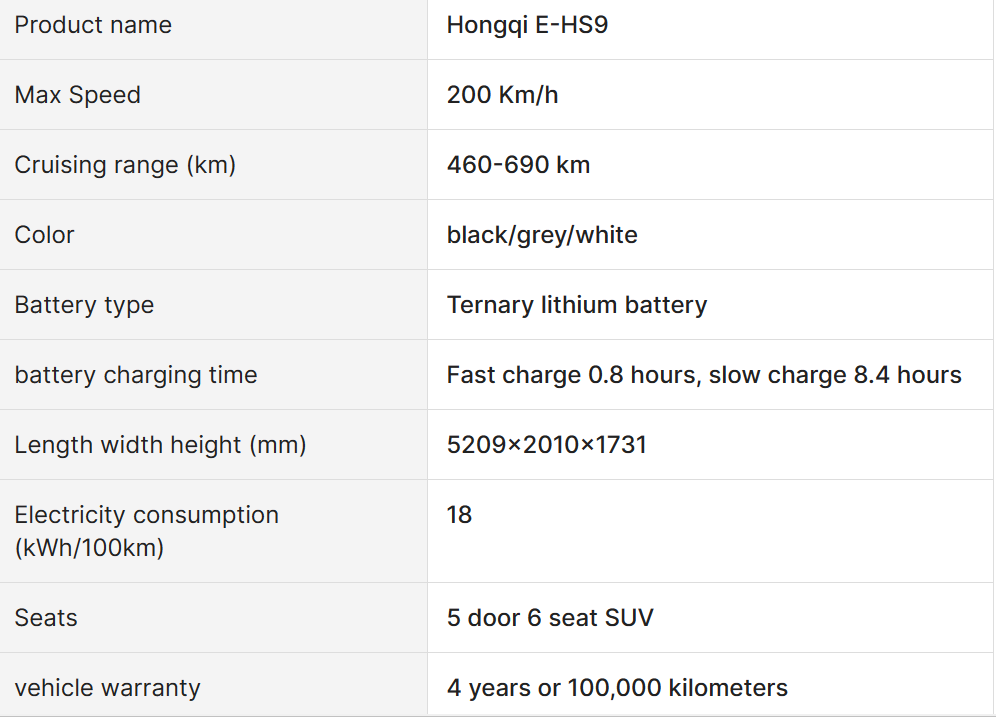Click the "vehicle warranty" label cell
This screenshot has height=717, width=996.
[x=107, y=688]
